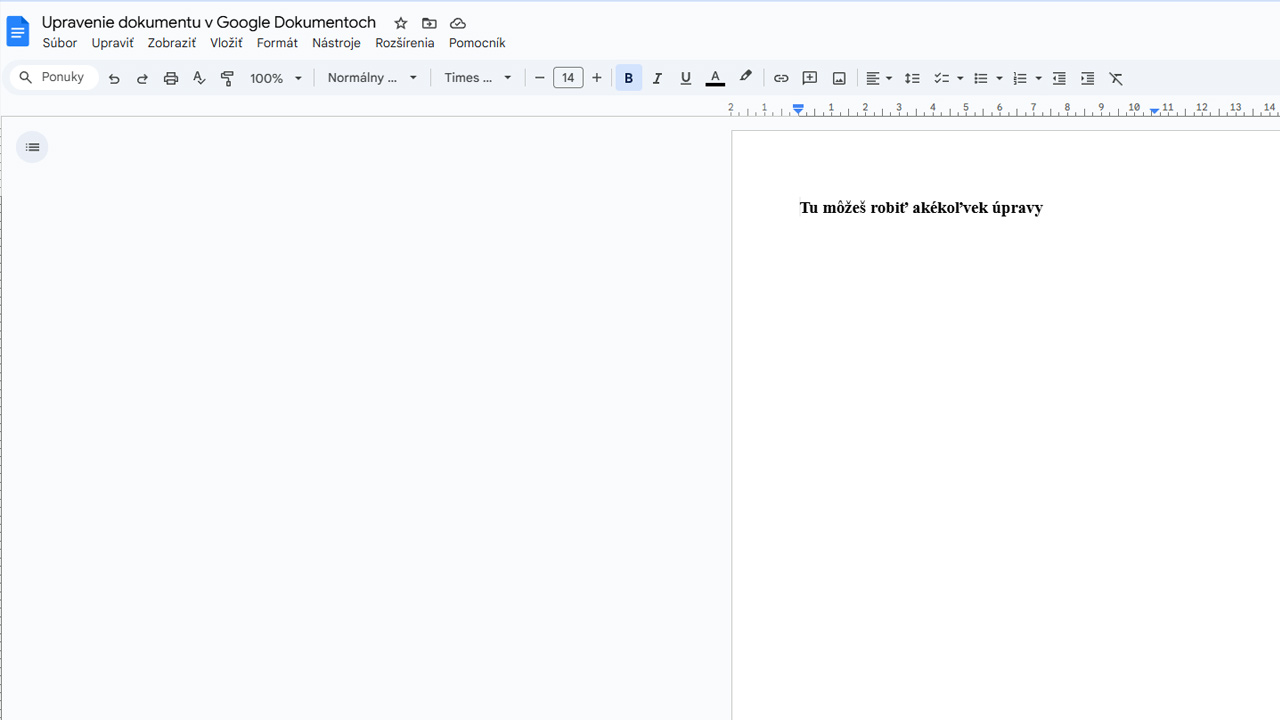View cloud save status icon
This screenshot has width=1280, height=720.
458,23
